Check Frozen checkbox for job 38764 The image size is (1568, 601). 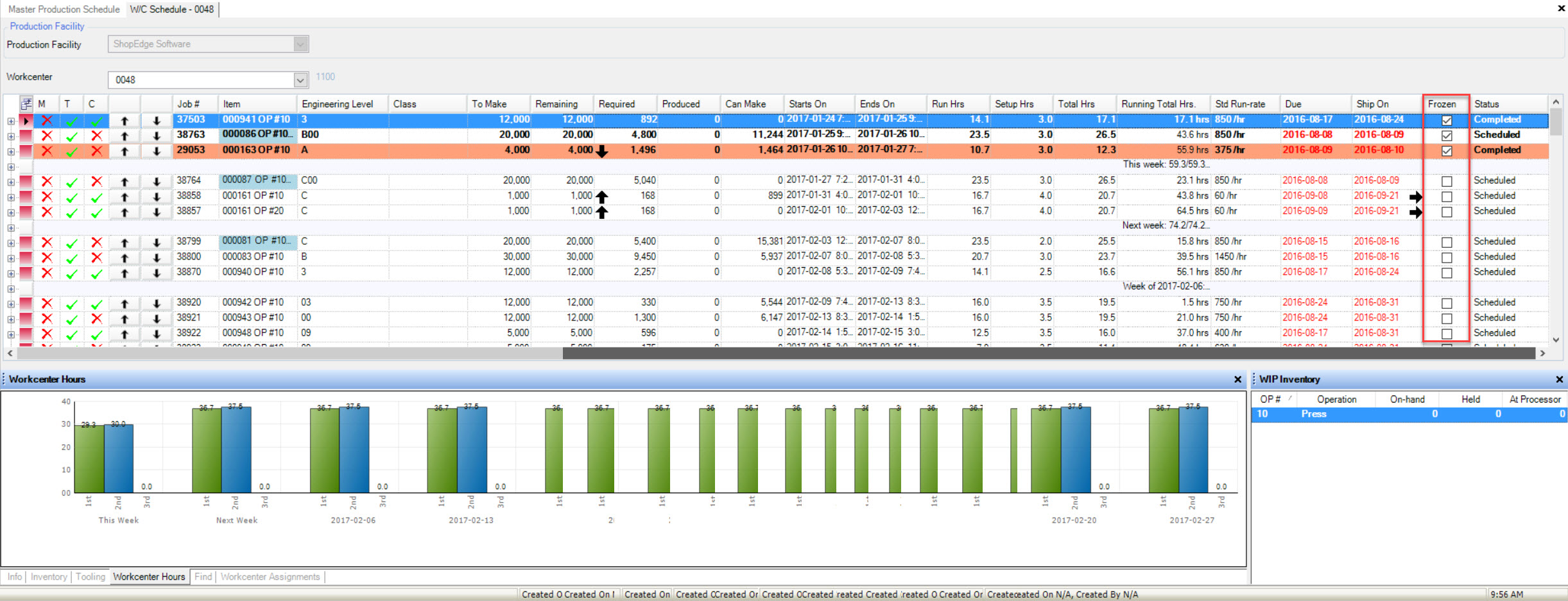point(1447,181)
